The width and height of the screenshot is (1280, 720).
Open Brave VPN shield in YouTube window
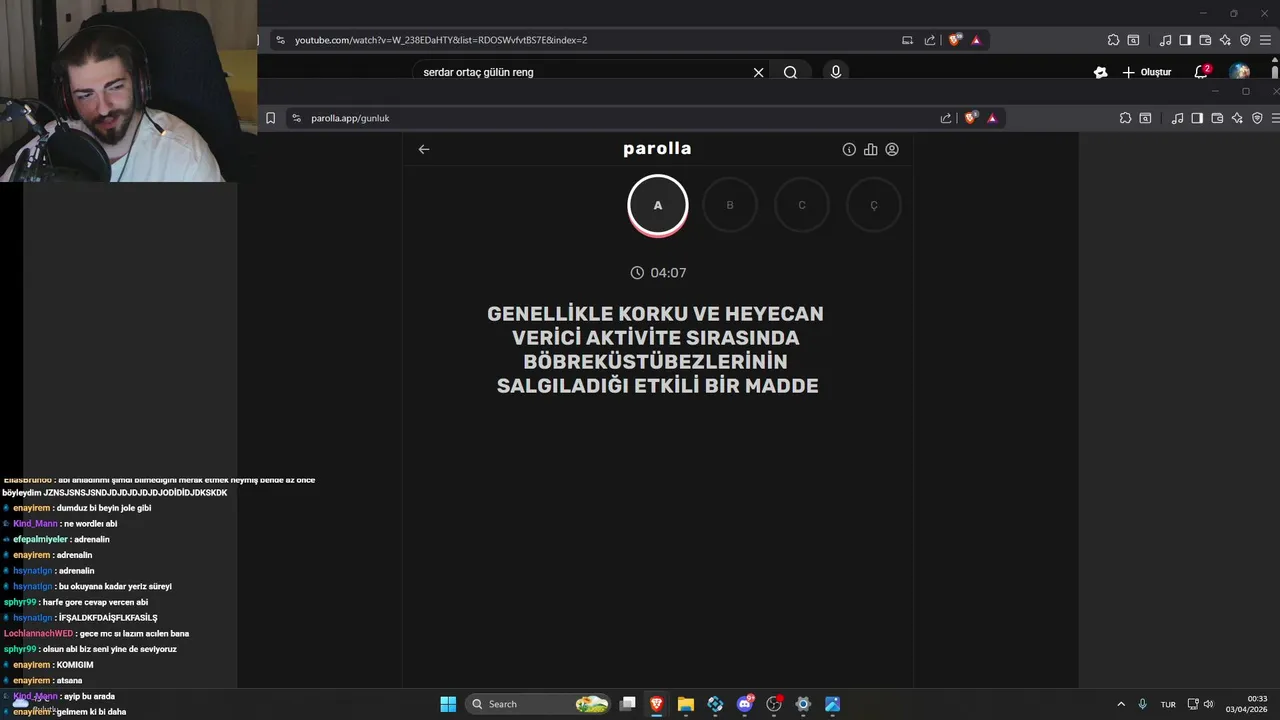tap(1245, 40)
